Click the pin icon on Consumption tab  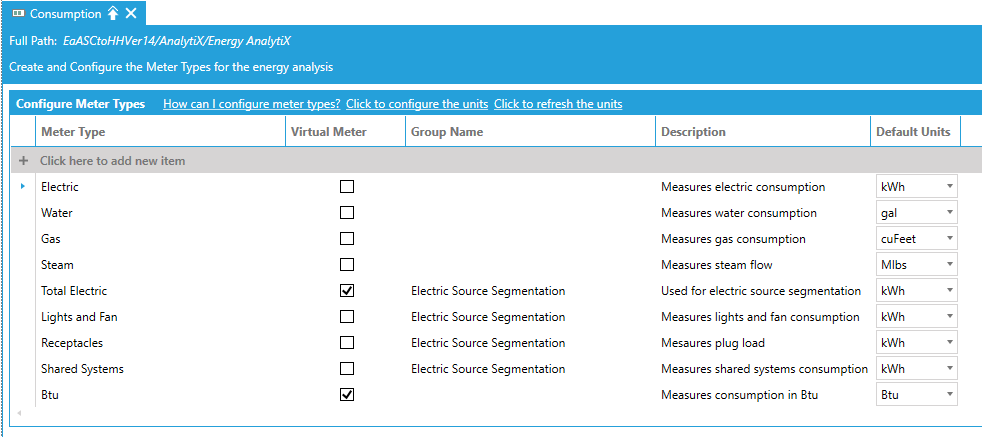pos(113,14)
